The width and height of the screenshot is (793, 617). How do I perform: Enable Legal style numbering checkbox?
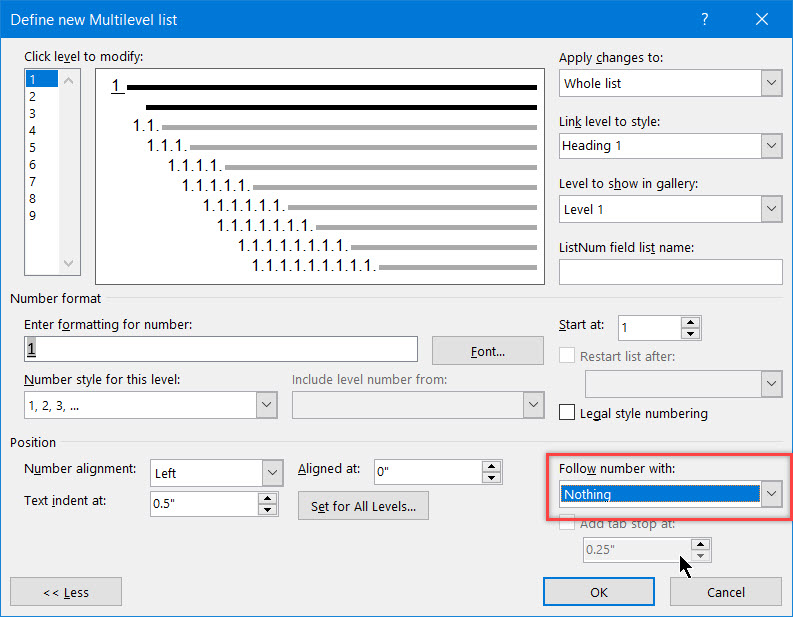coord(567,412)
